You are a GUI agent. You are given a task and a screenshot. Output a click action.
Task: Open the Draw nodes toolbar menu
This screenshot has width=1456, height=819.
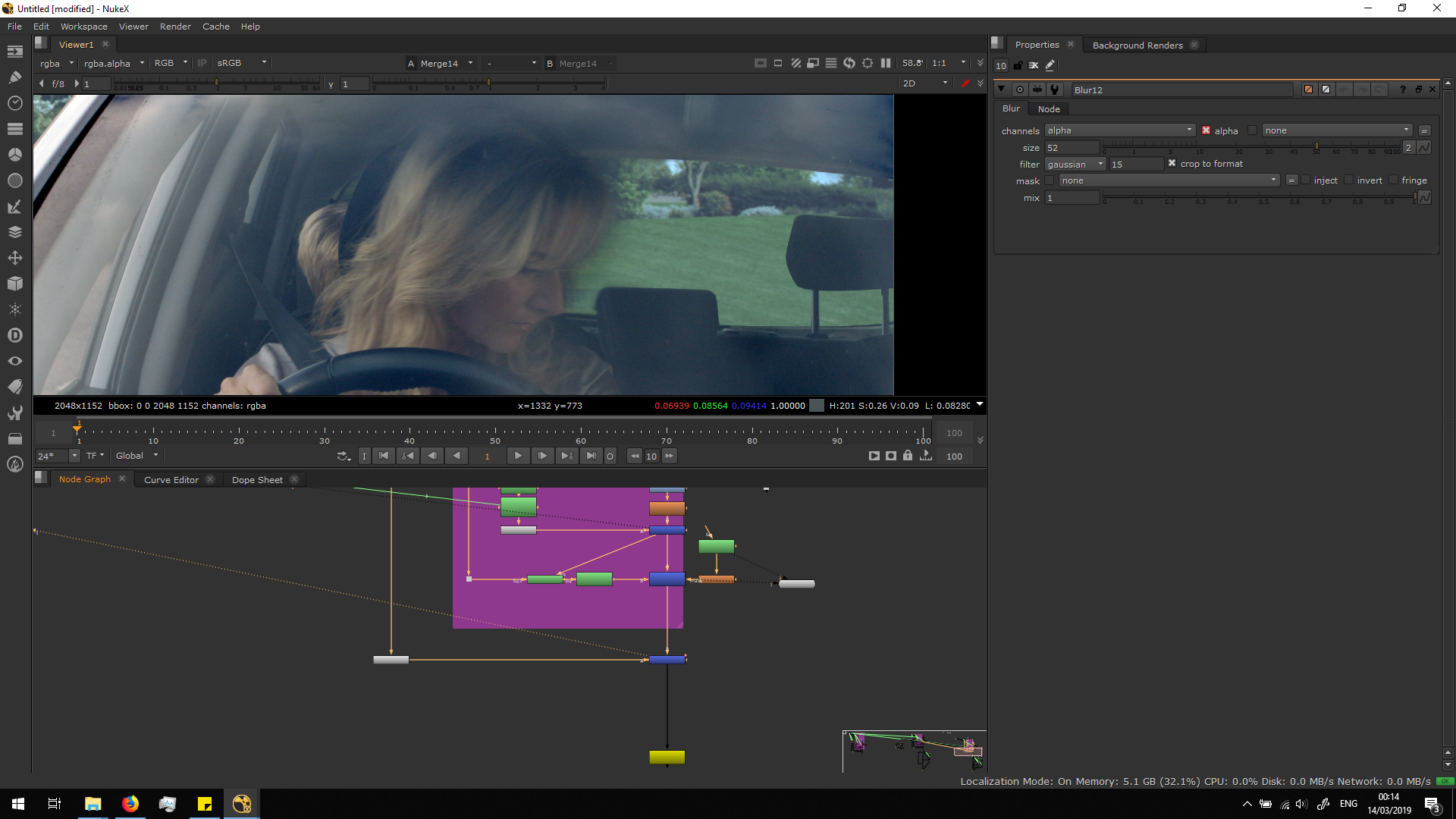coord(14,77)
